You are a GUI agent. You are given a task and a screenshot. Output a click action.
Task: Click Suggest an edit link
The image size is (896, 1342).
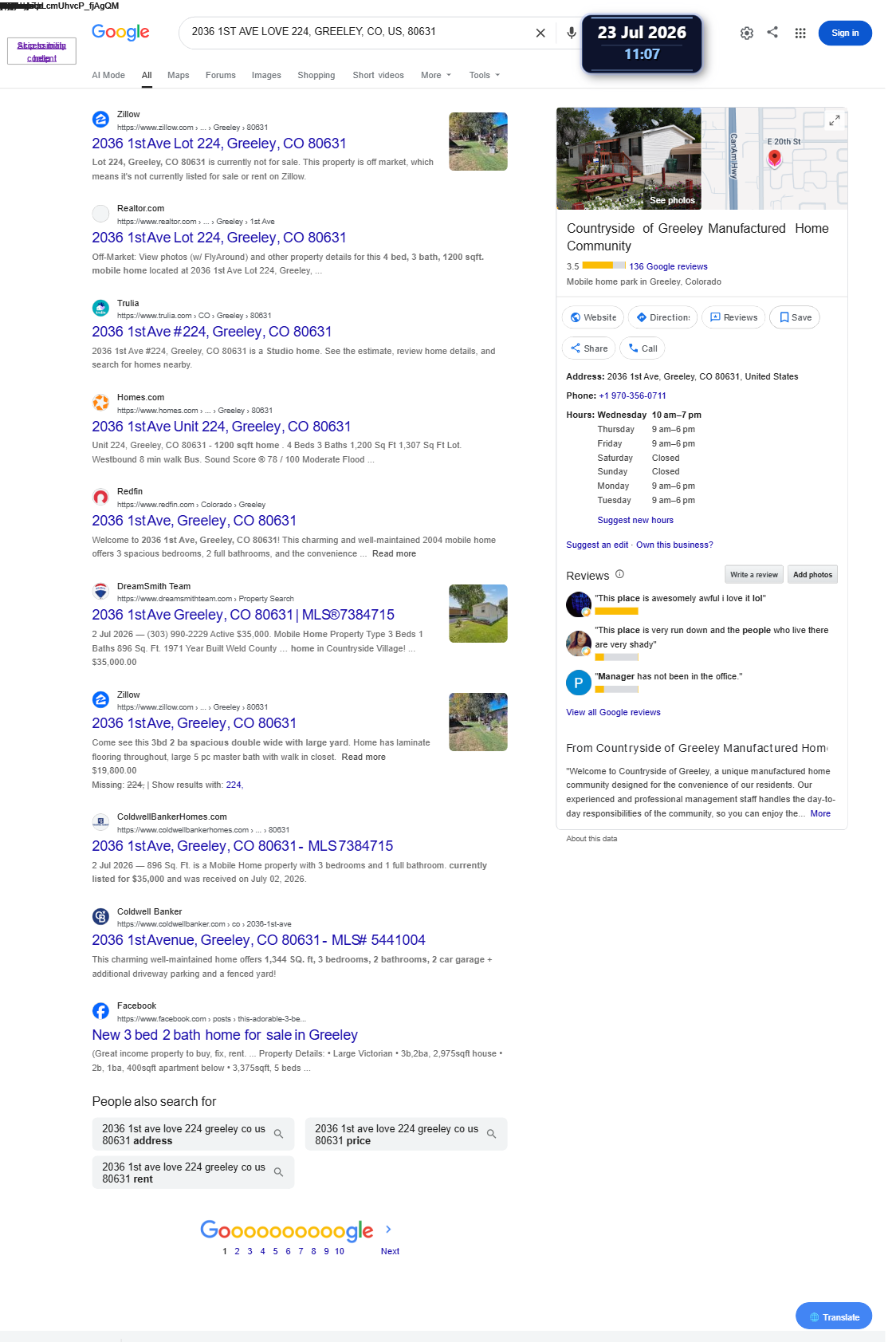point(597,545)
